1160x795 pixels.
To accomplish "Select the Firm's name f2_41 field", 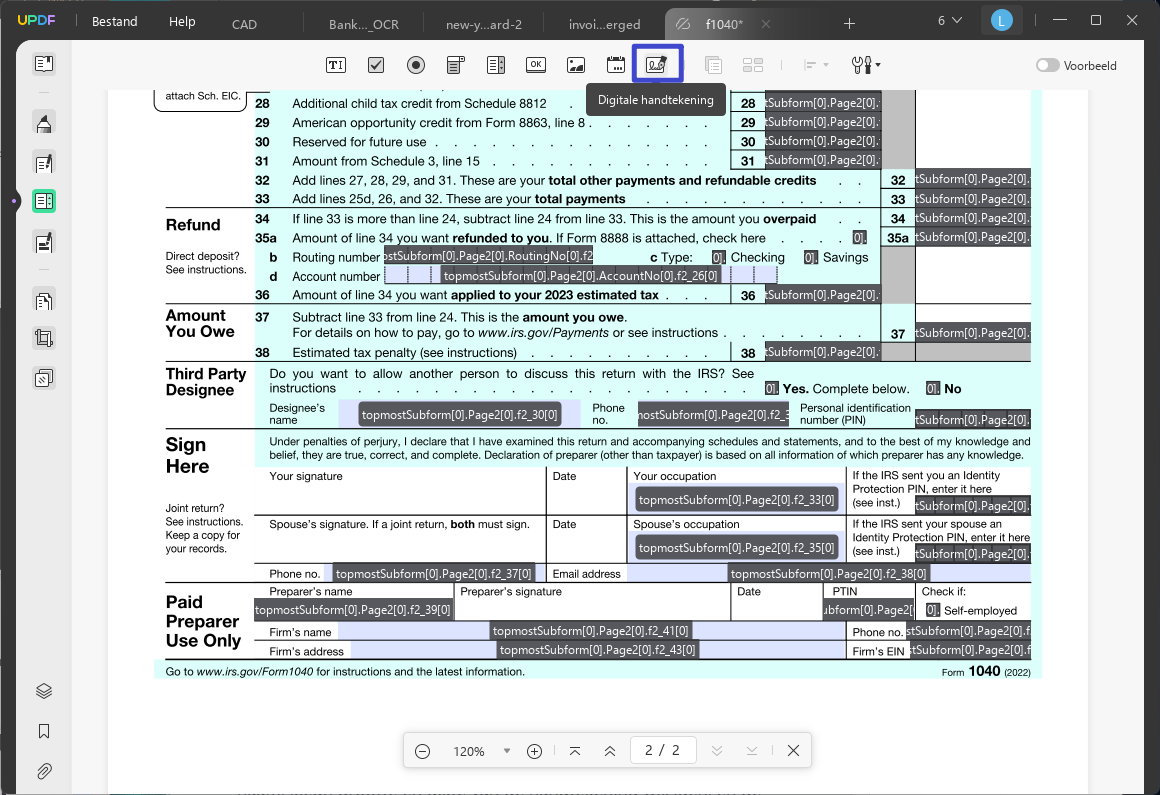I will 591,631.
